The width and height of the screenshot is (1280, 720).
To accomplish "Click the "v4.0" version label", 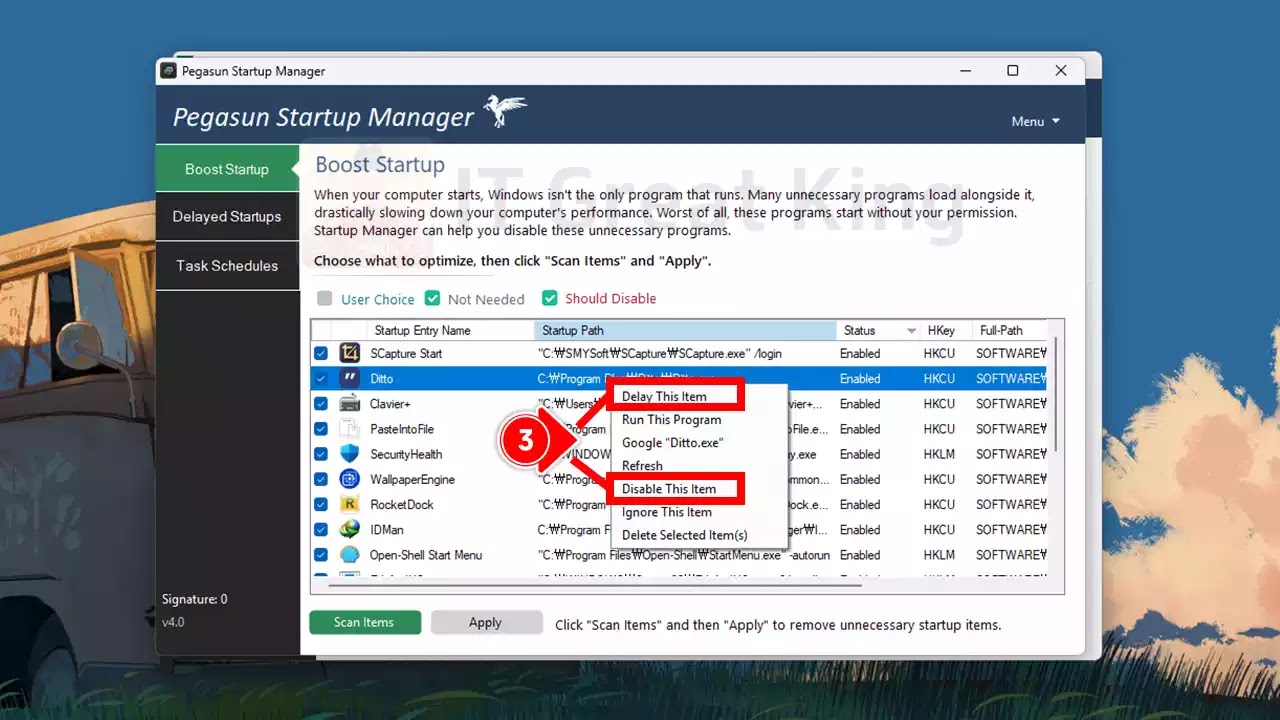I will 173,622.
